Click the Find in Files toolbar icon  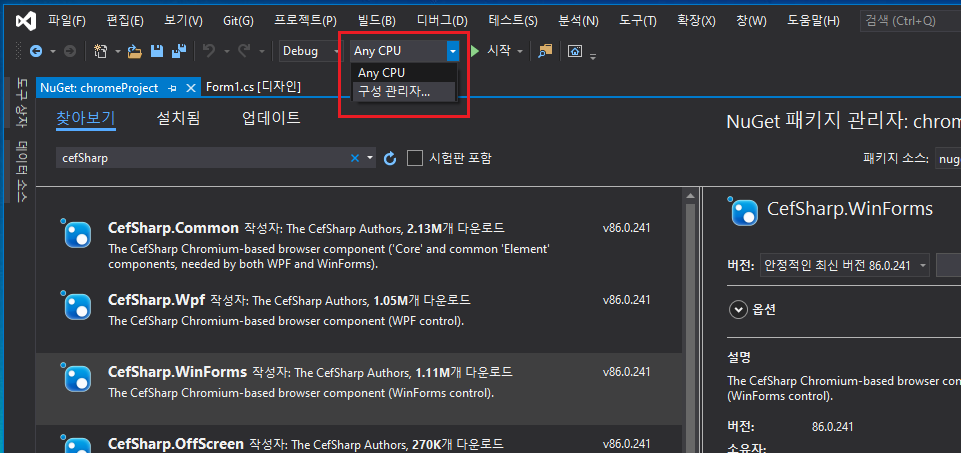click(545, 51)
